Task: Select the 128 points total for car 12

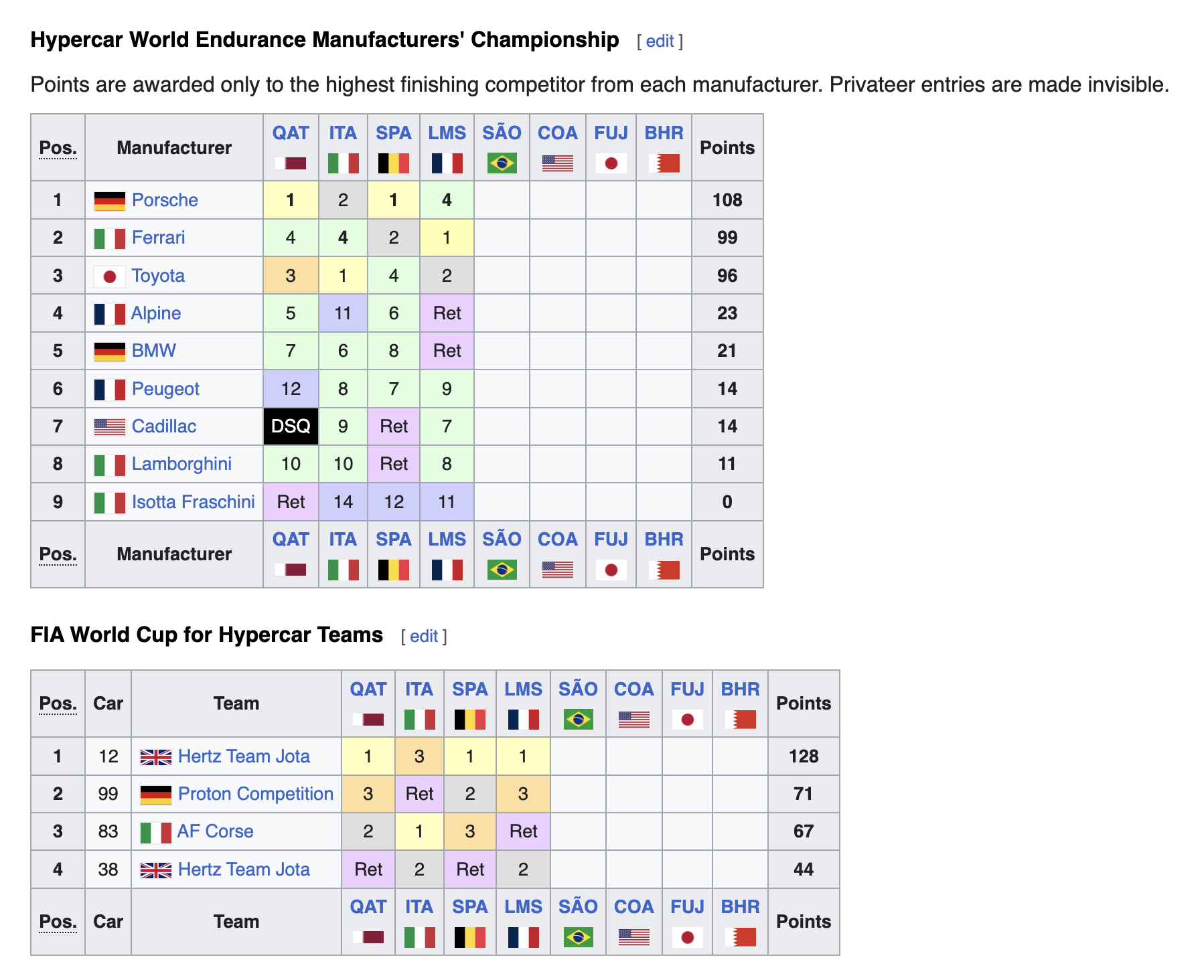Action: 804,756
